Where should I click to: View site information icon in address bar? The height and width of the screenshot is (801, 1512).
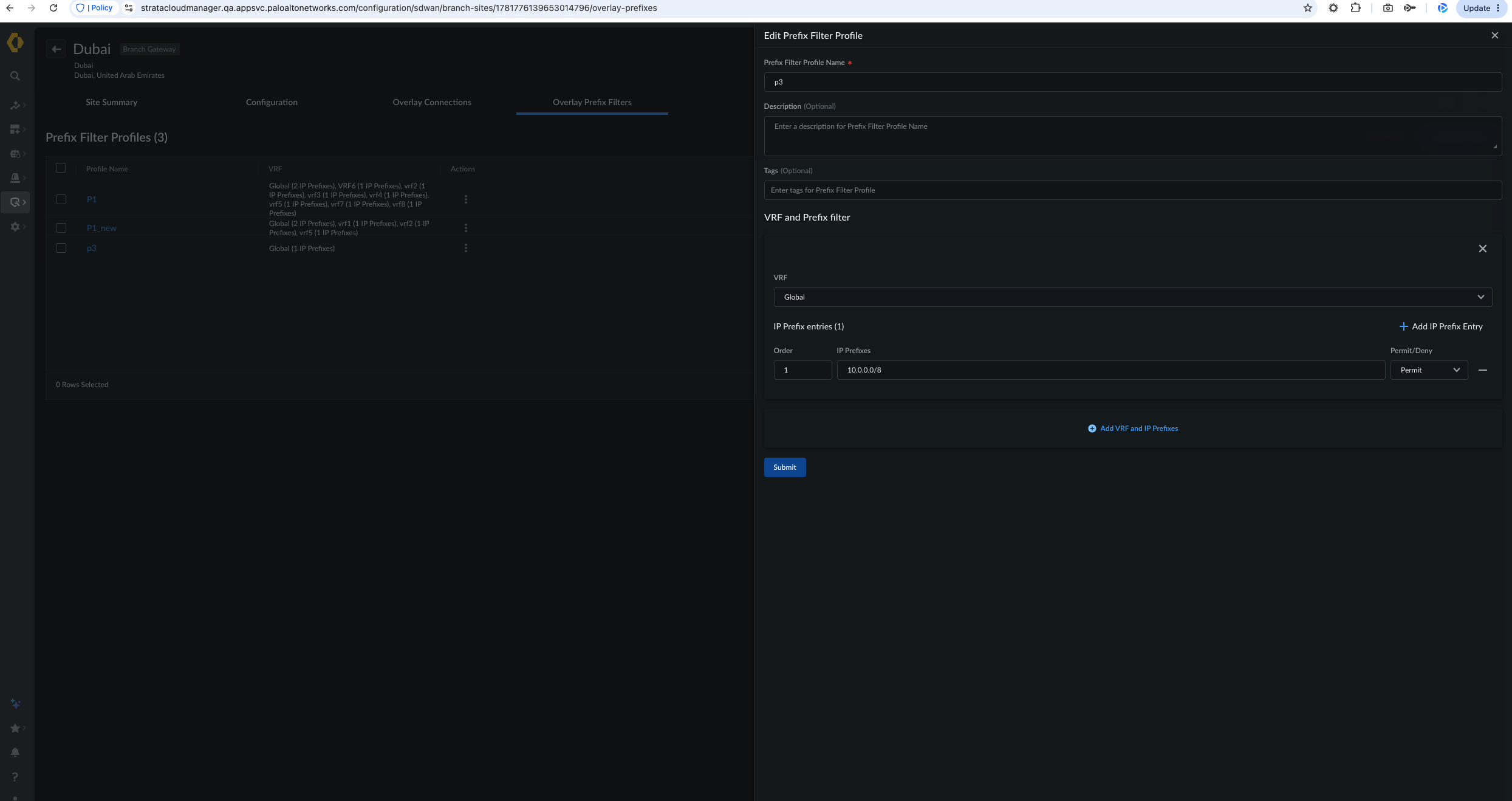point(129,8)
